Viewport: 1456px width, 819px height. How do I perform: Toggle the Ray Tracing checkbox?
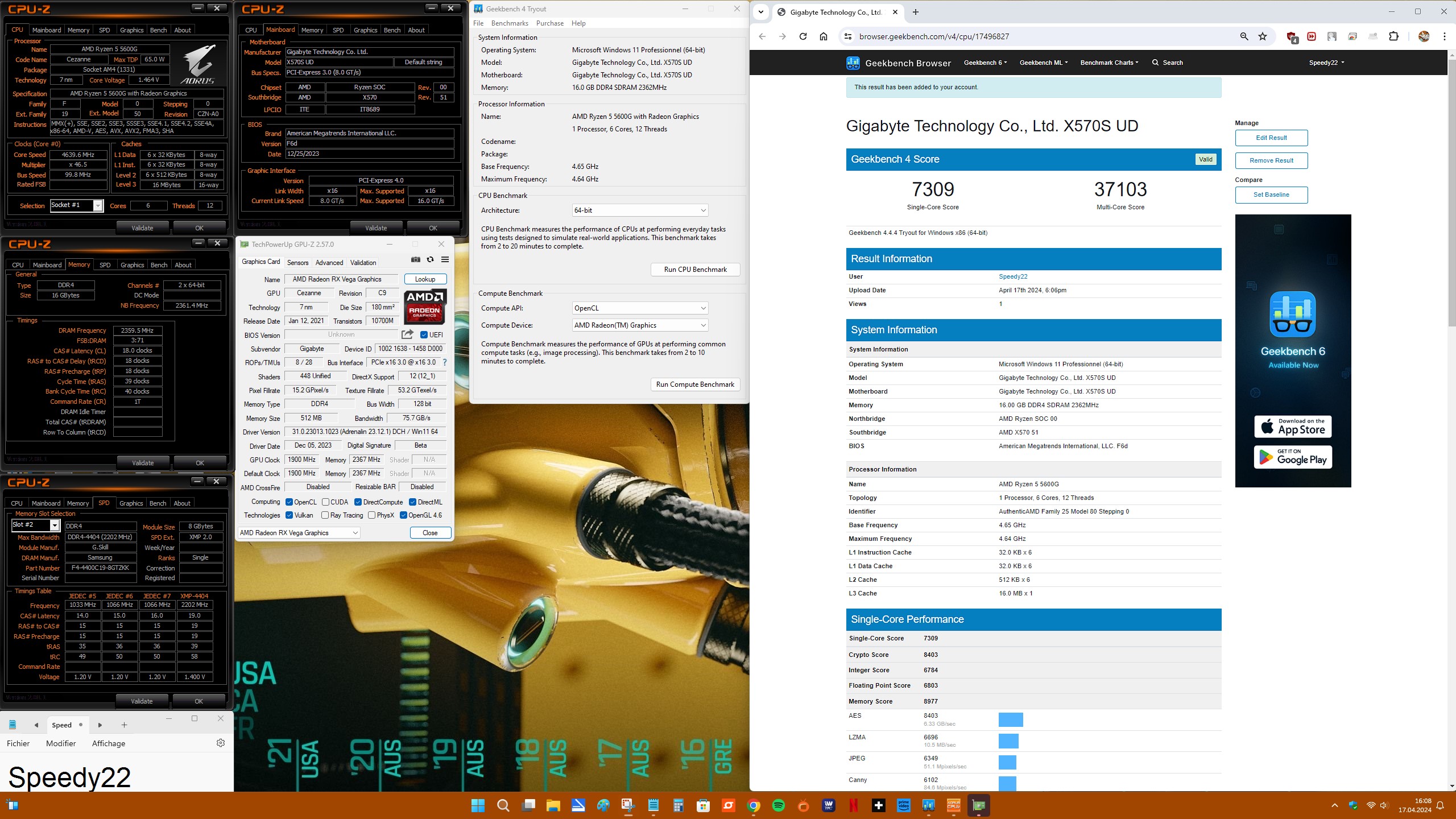pyautogui.click(x=325, y=515)
